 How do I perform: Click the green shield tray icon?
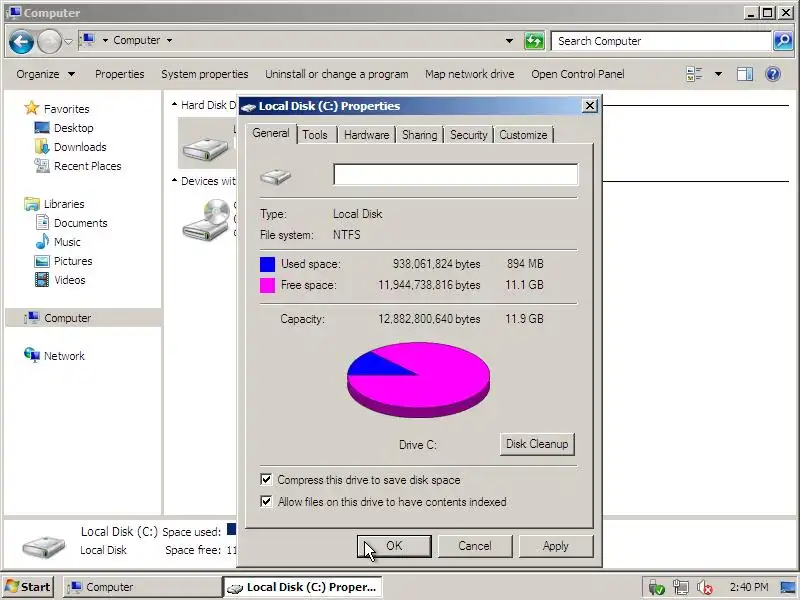coord(657,588)
